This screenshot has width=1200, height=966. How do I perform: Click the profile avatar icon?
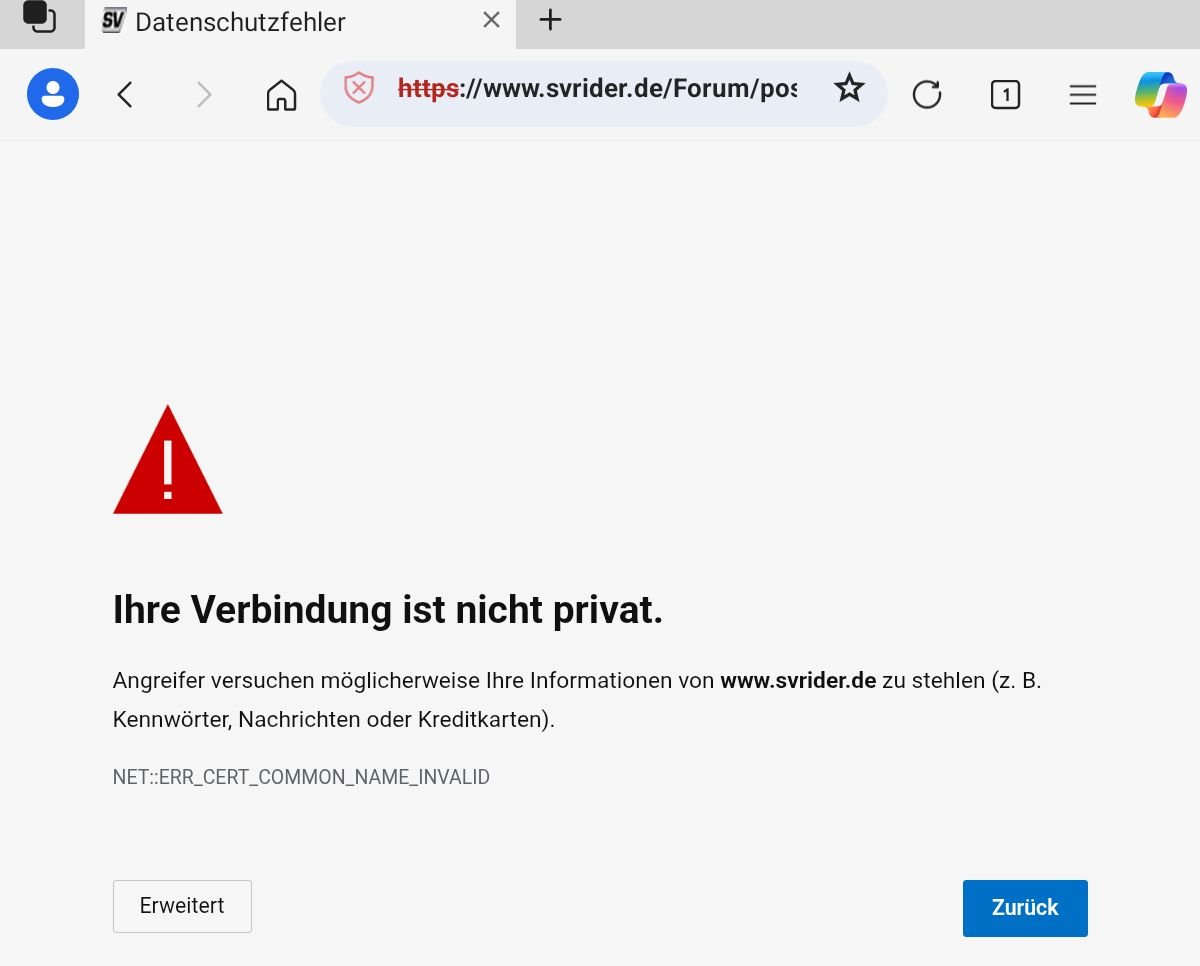coord(53,94)
